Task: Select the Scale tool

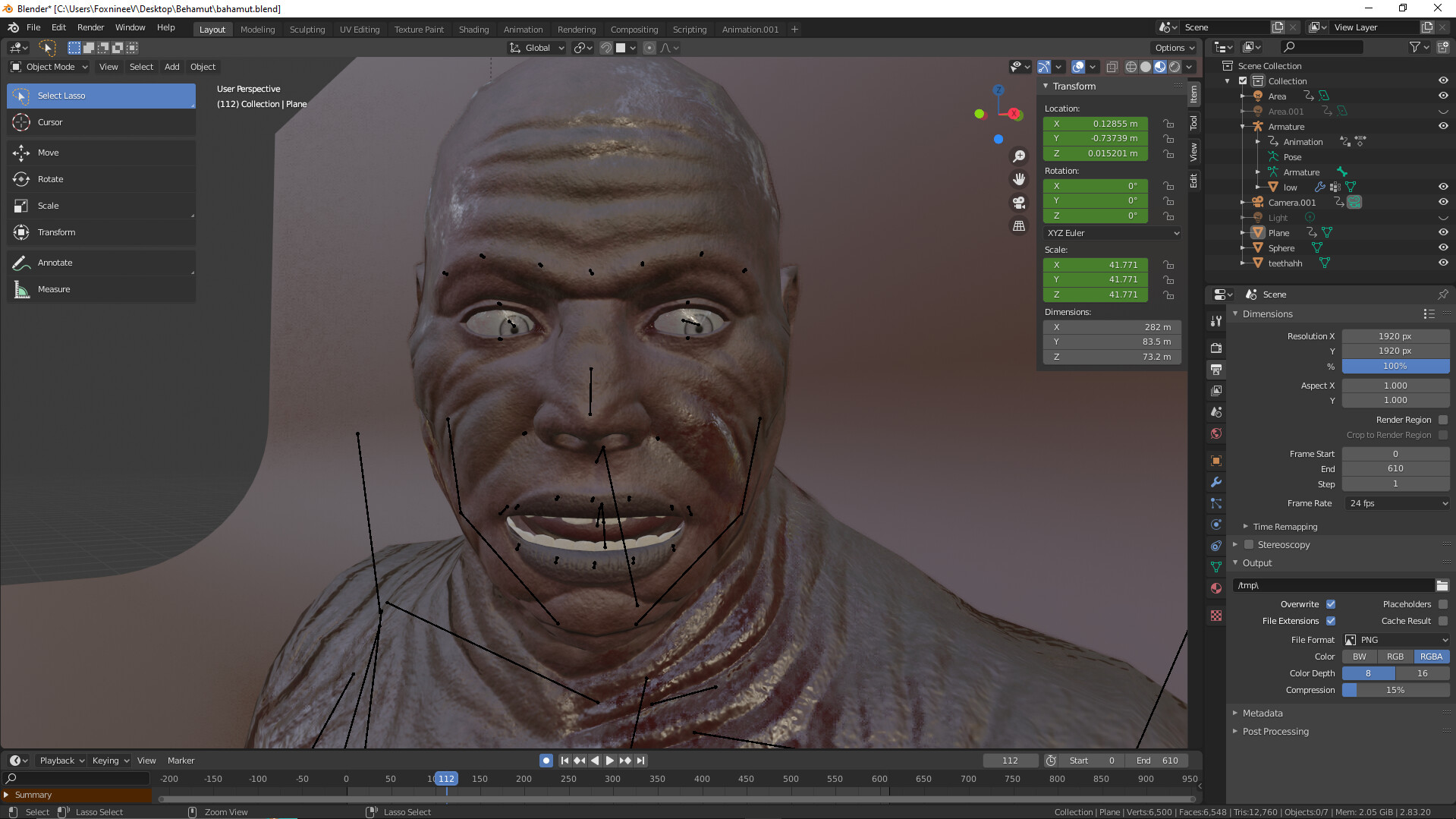Action: [48, 206]
